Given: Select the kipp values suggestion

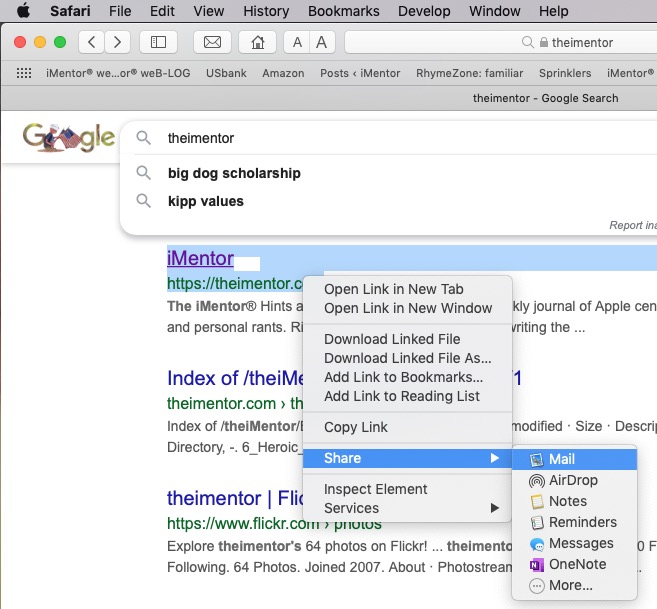Looking at the screenshot, I should (206, 201).
